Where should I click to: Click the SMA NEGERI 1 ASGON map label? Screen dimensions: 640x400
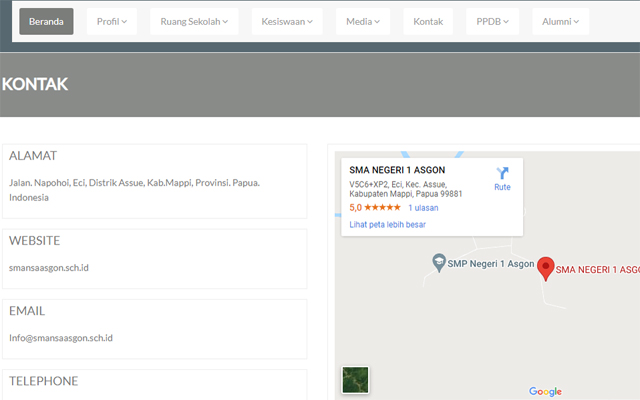click(x=597, y=270)
